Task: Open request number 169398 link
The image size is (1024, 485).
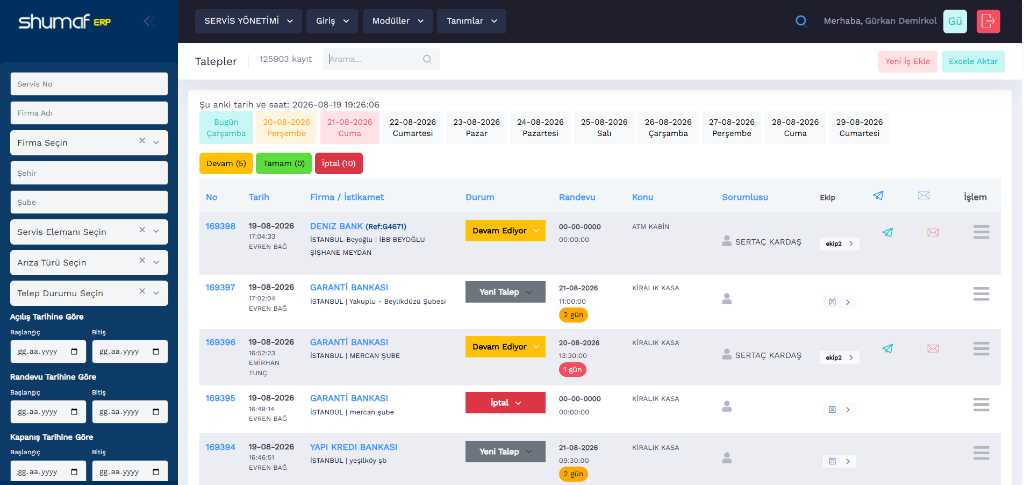Action: pyautogui.click(x=221, y=226)
